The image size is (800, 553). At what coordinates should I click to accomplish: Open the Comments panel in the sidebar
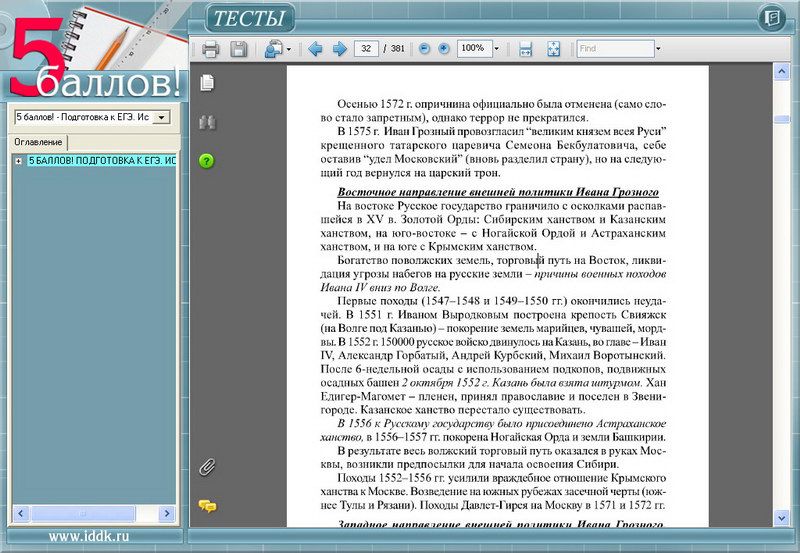tap(207, 506)
